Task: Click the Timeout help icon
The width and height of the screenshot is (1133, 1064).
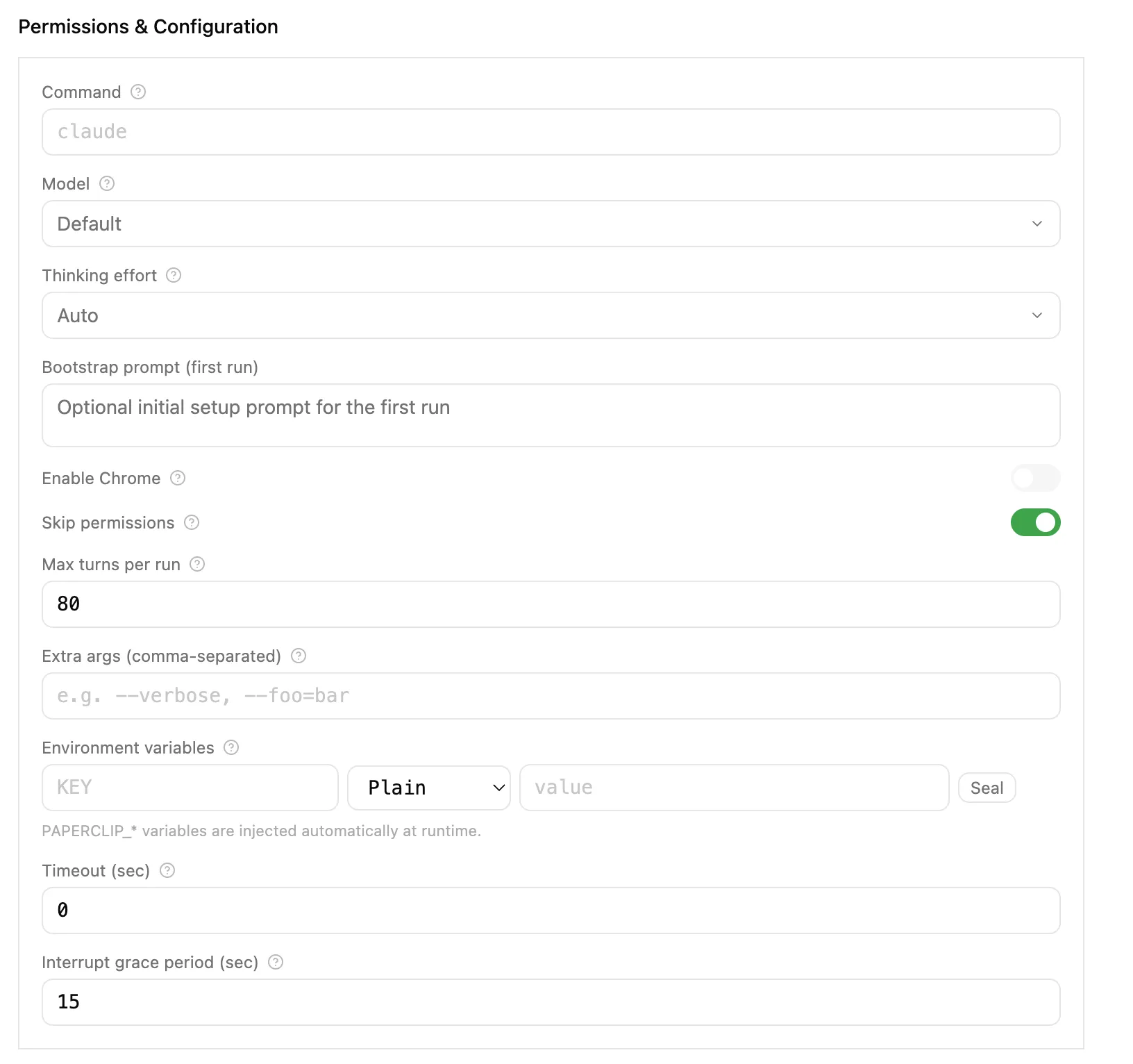Action: click(x=167, y=870)
